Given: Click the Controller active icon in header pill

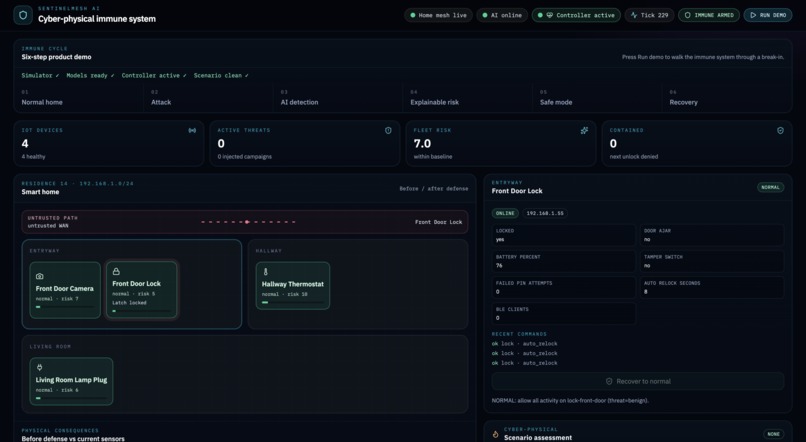Looking at the screenshot, I should click(x=549, y=15).
